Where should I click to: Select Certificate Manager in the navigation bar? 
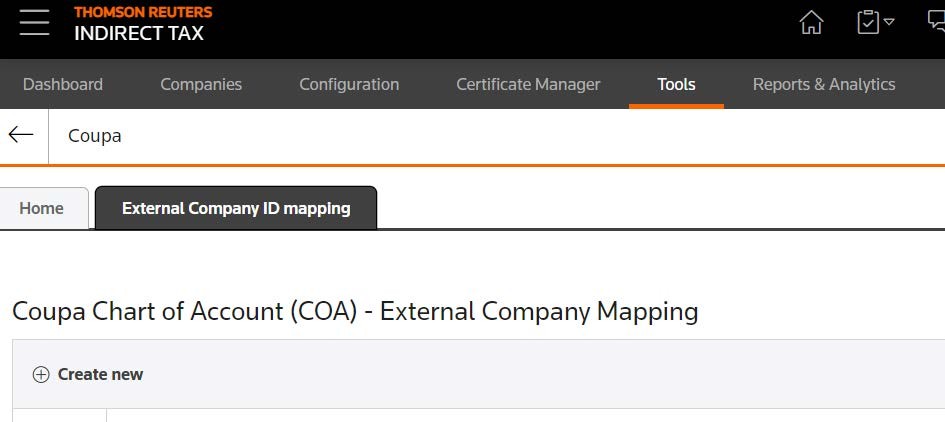[528, 84]
